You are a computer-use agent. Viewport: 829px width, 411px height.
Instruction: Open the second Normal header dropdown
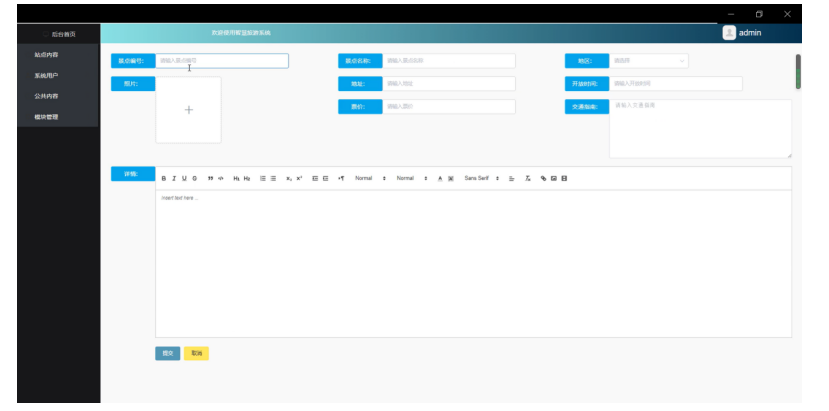[412, 179]
